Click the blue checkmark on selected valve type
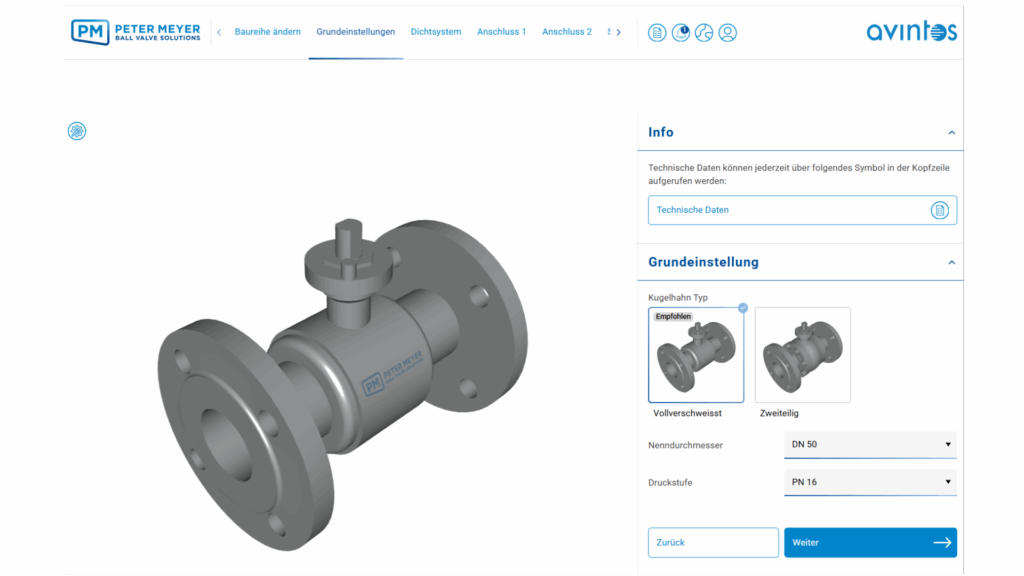 point(743,308)
